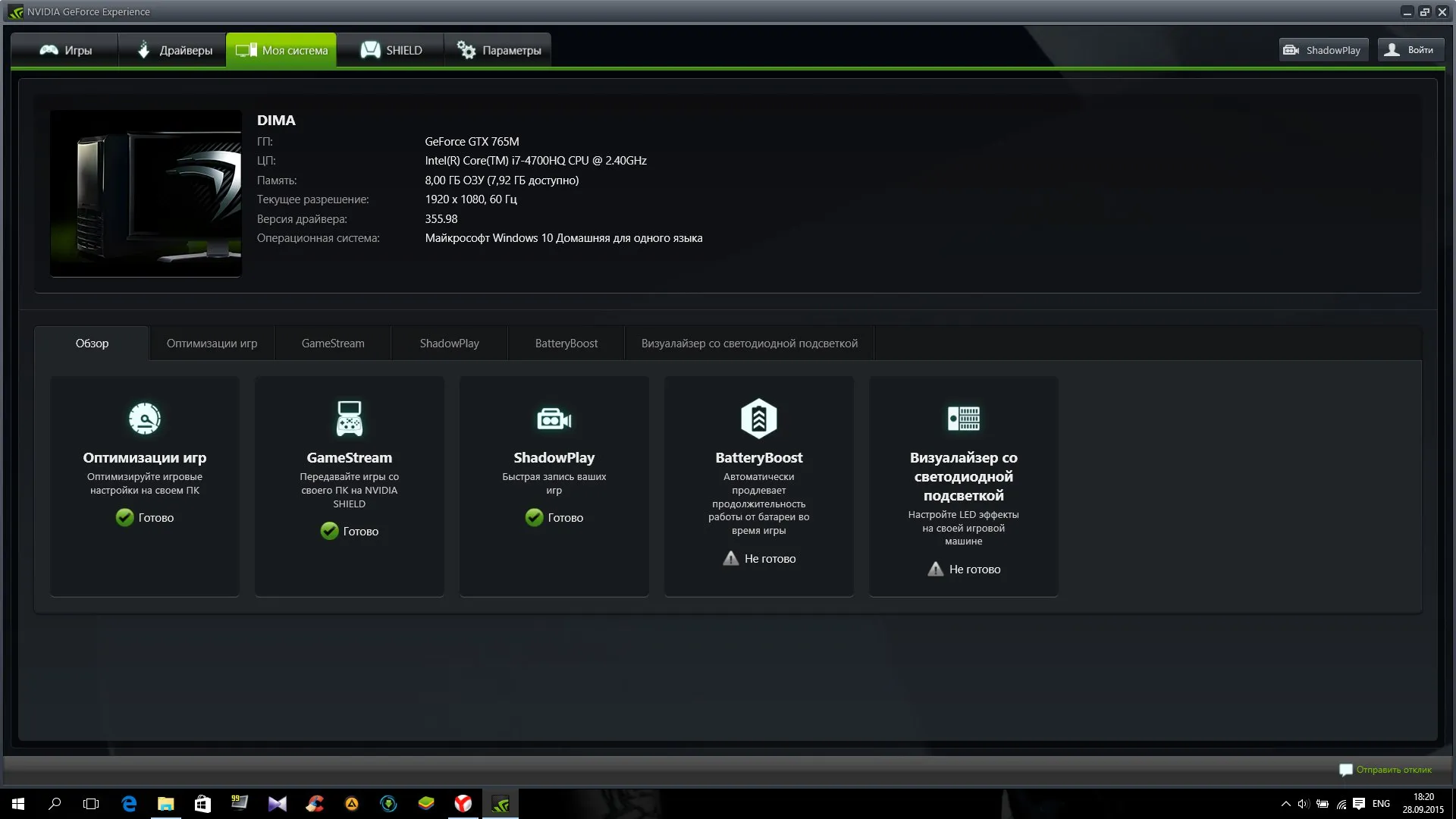1456x819 pixels.
Task: Open the ShadowPlay sub-tab
Action: pos(450,344)
